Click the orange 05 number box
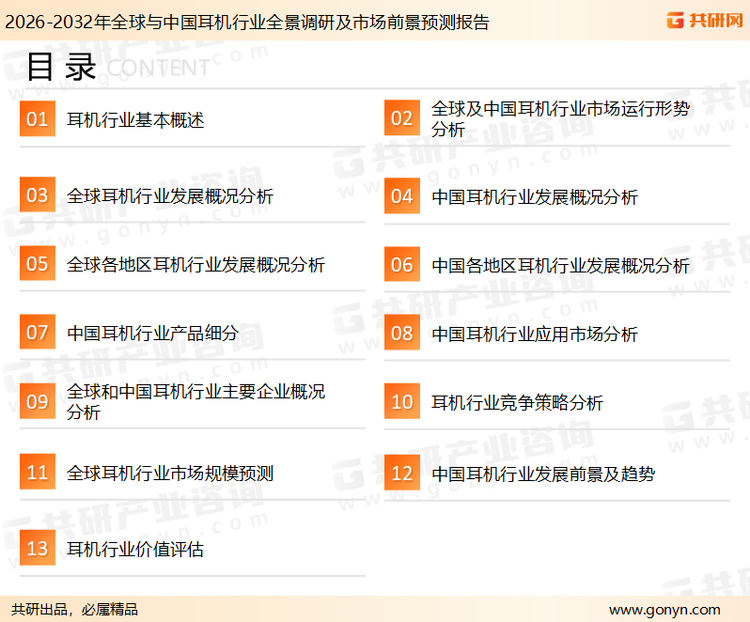This screenshot has width=750, height=622. tap(37, 263)
